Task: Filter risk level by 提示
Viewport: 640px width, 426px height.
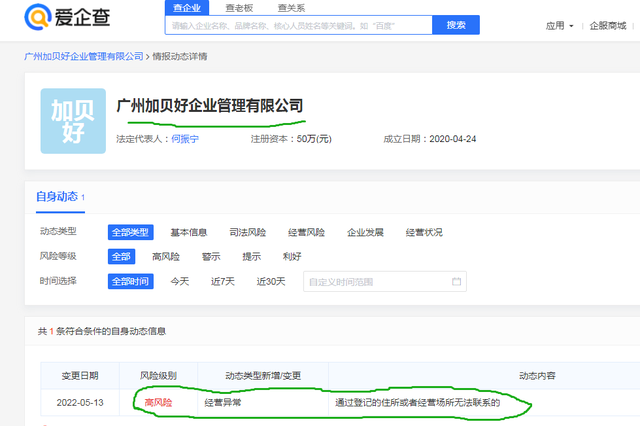Action: point(251,257)
